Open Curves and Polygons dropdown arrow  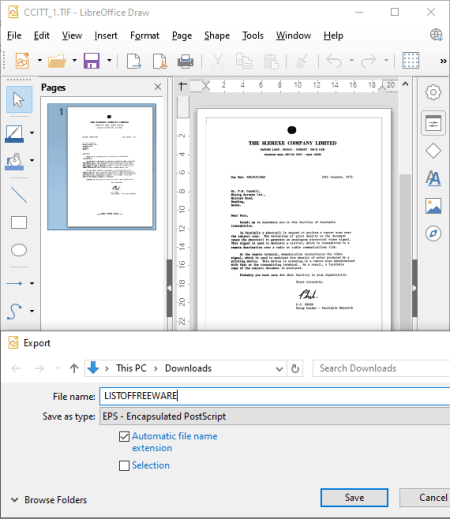coord(32,311)
